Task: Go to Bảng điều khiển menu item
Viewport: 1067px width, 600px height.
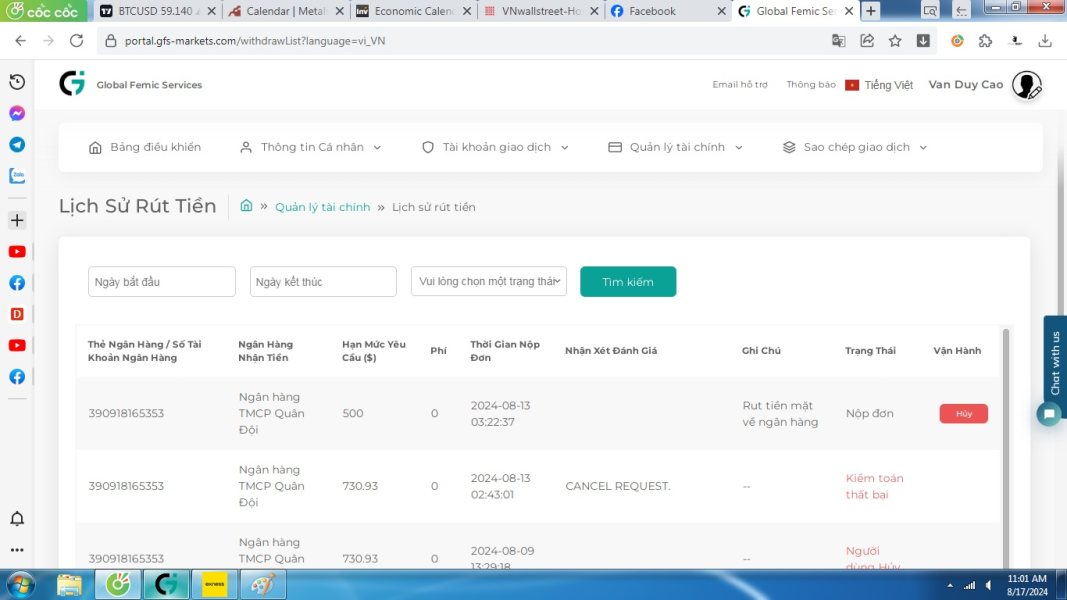Action: tap(145, 147)
